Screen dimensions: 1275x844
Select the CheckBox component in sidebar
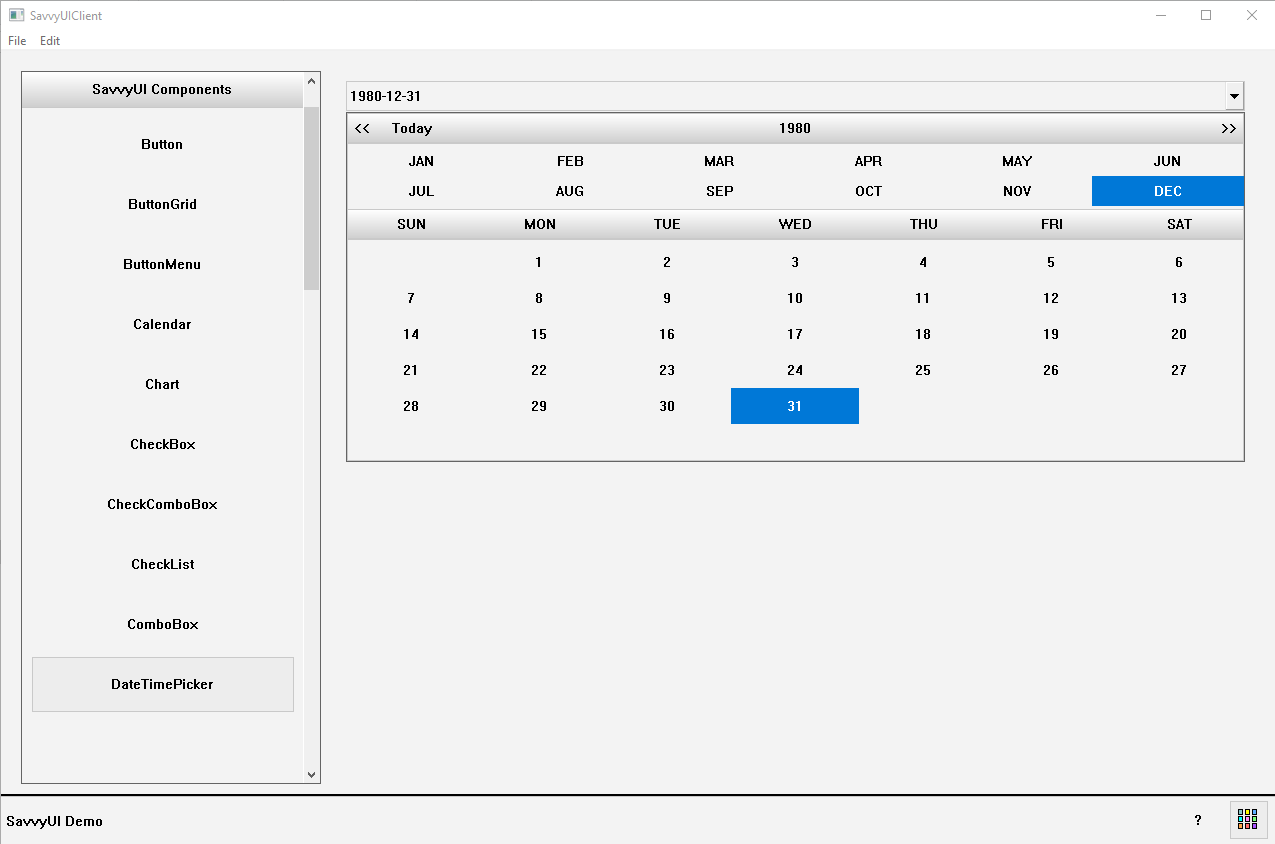point(162,444)
